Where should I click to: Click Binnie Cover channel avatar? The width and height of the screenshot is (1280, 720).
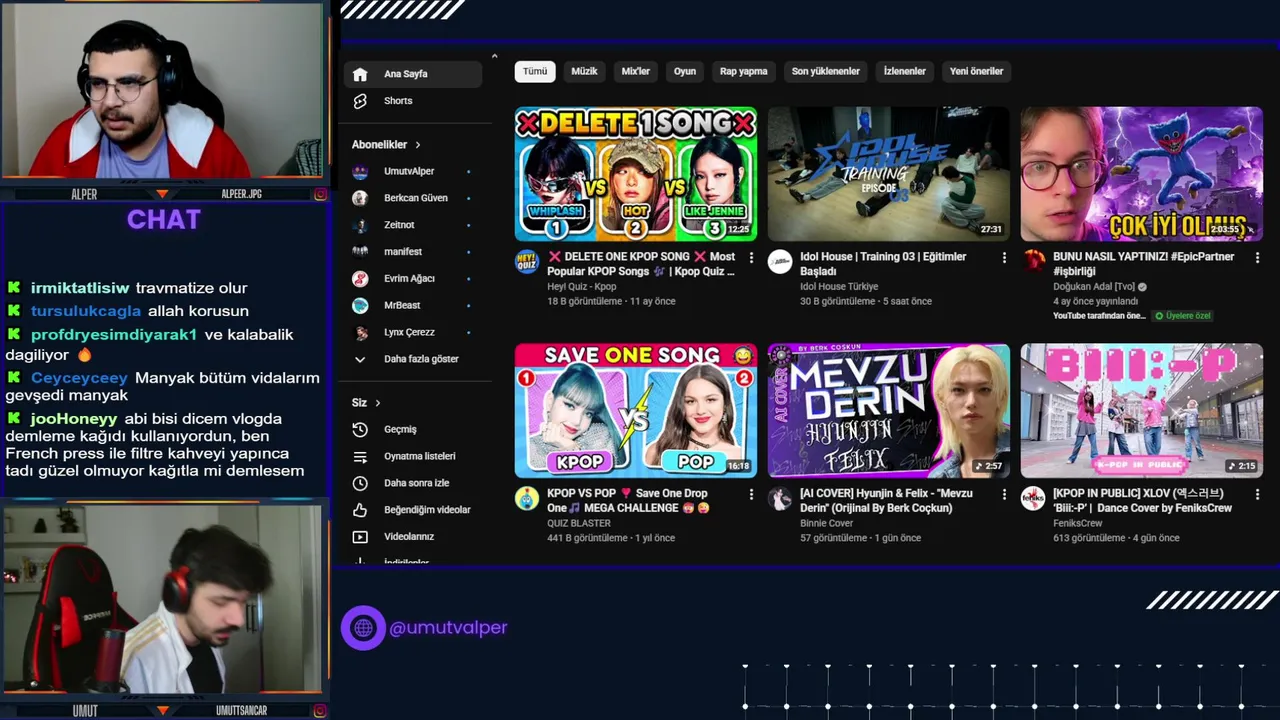tap(780, 498)
